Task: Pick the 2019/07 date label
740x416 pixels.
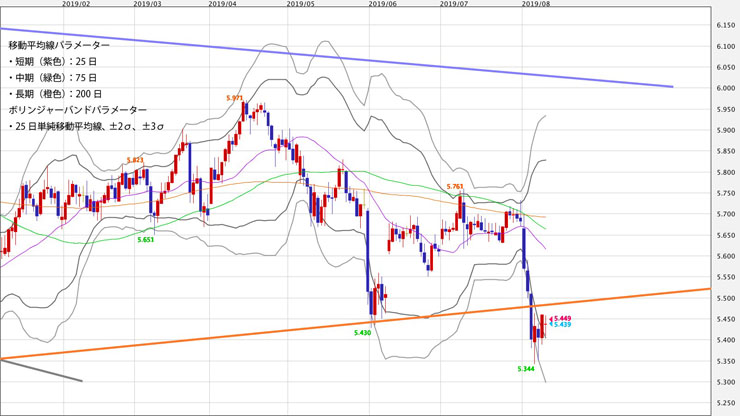Action: tap(454, 3)
